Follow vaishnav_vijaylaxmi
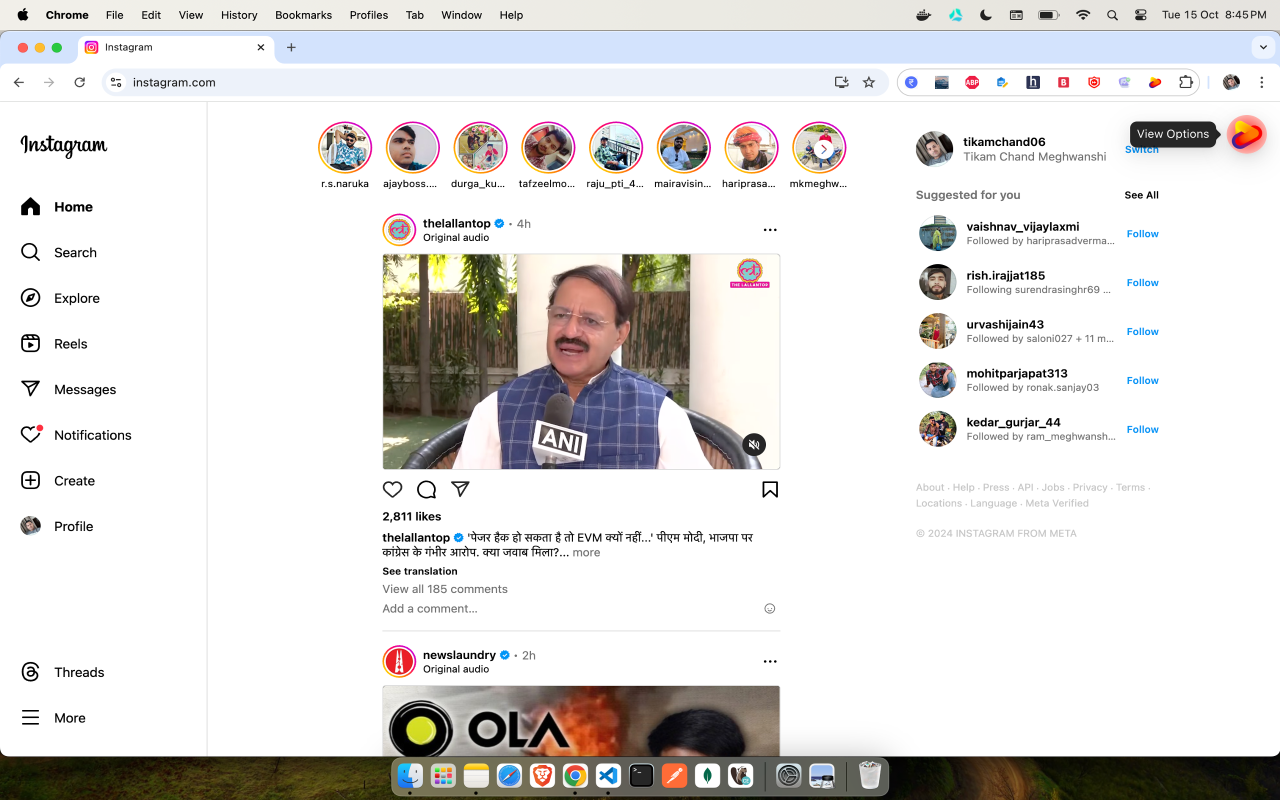Image resolution: width=1280 pixels, height=800 pixels. 1141,233
